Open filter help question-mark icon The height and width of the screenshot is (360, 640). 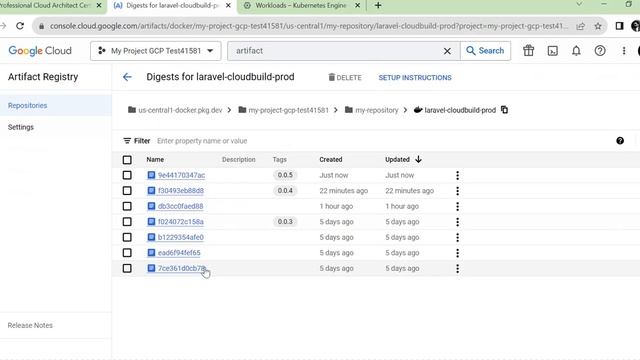click(x=620, y=141)
